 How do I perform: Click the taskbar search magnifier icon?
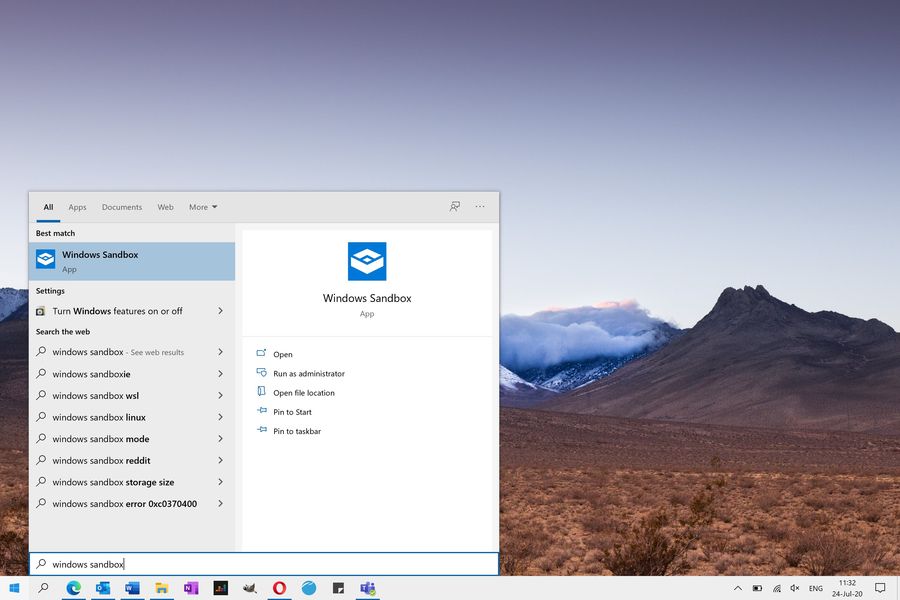(x=44, y=588)
